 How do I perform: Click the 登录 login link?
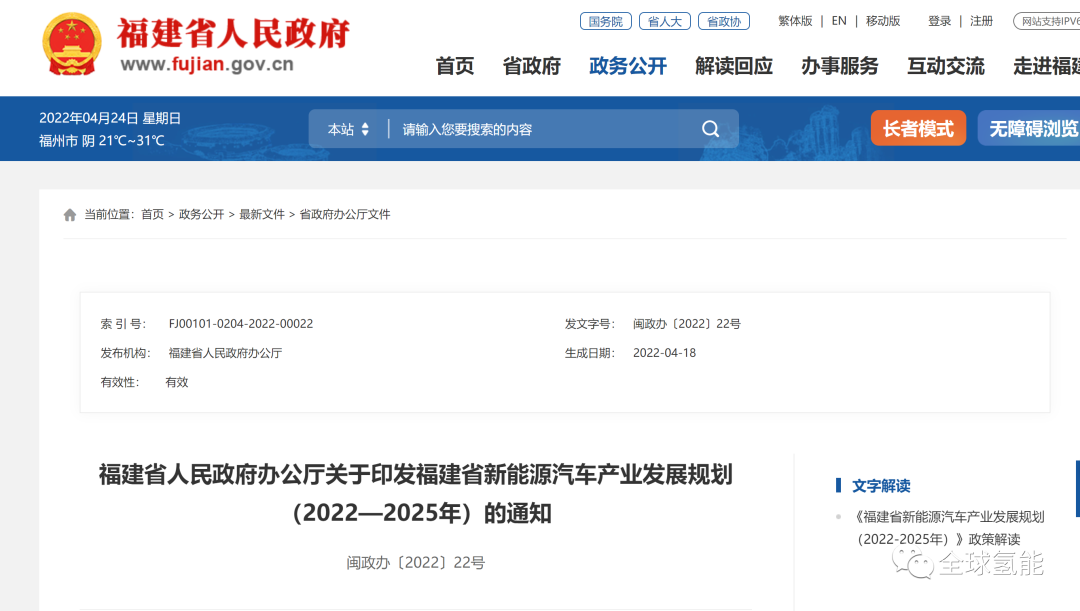(939, 21)
